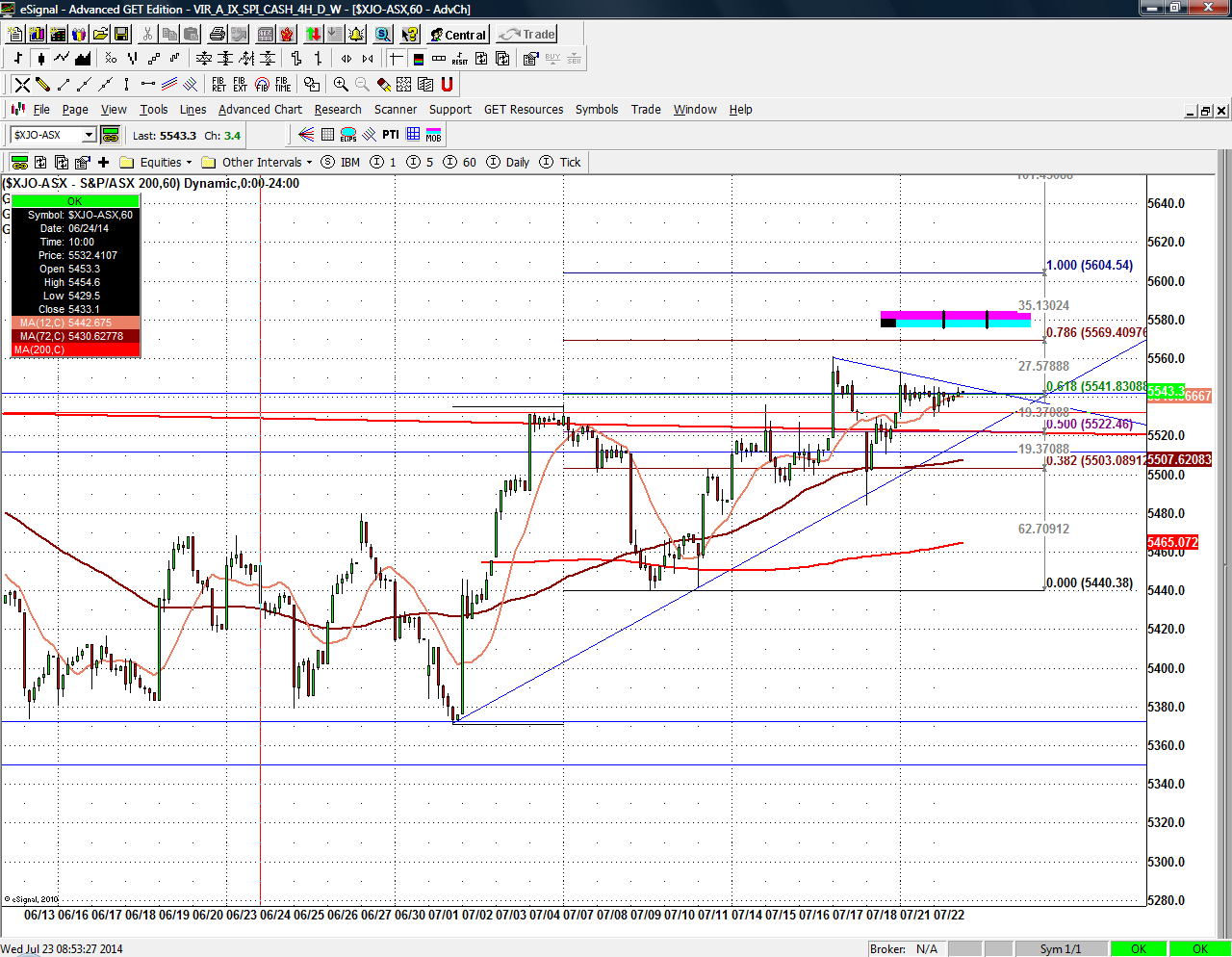1232x957 pixels.
Task: Click the zoom in magnifier icon
Action: point(341,85)
